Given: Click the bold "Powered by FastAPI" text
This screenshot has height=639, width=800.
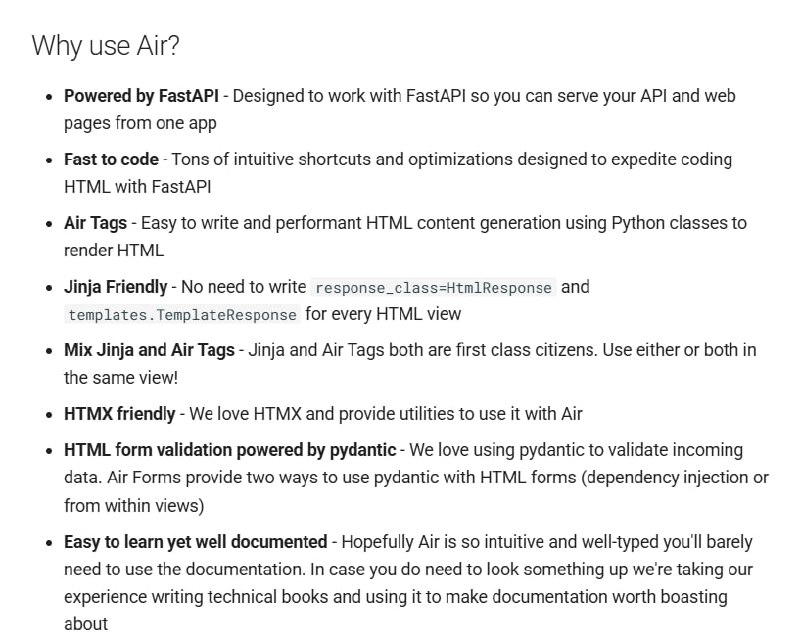Looking at the screenshot, I should click(x=141, y=96).
